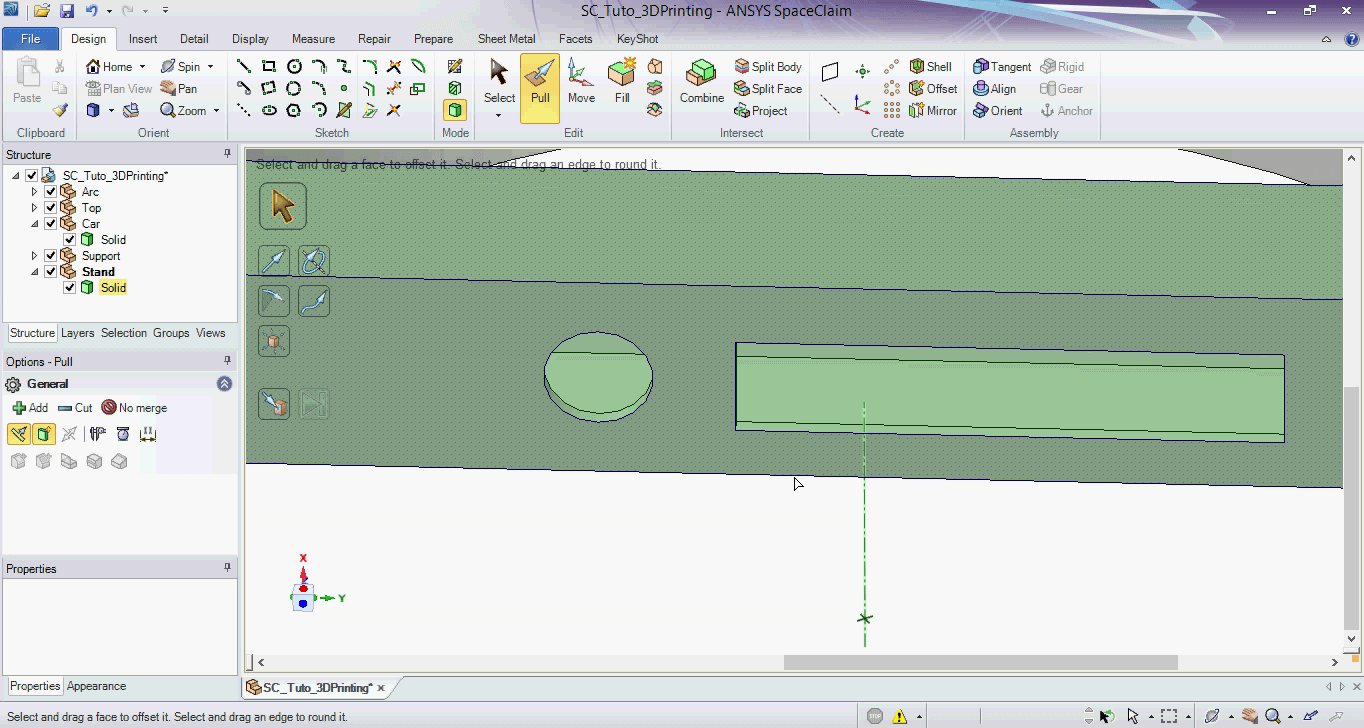Click the Cut option button
Screen dimensions: 1364x728
click(75, 408)
